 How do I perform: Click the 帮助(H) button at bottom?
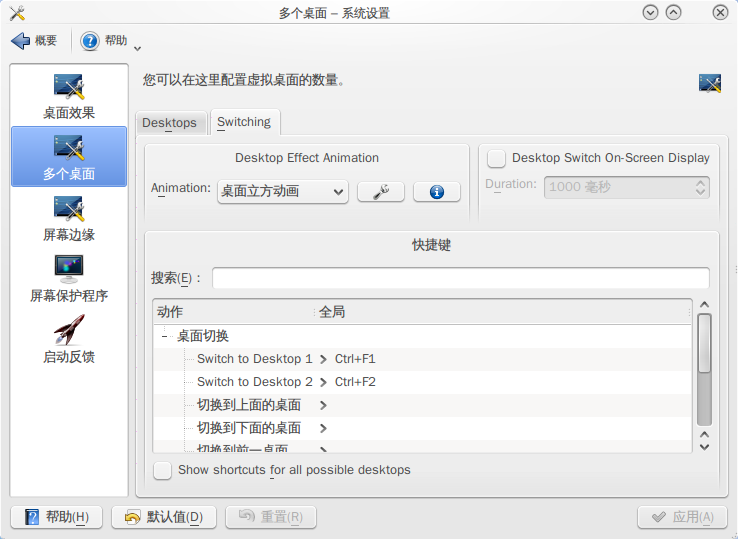pyautogui.click(x=56, y=517)
